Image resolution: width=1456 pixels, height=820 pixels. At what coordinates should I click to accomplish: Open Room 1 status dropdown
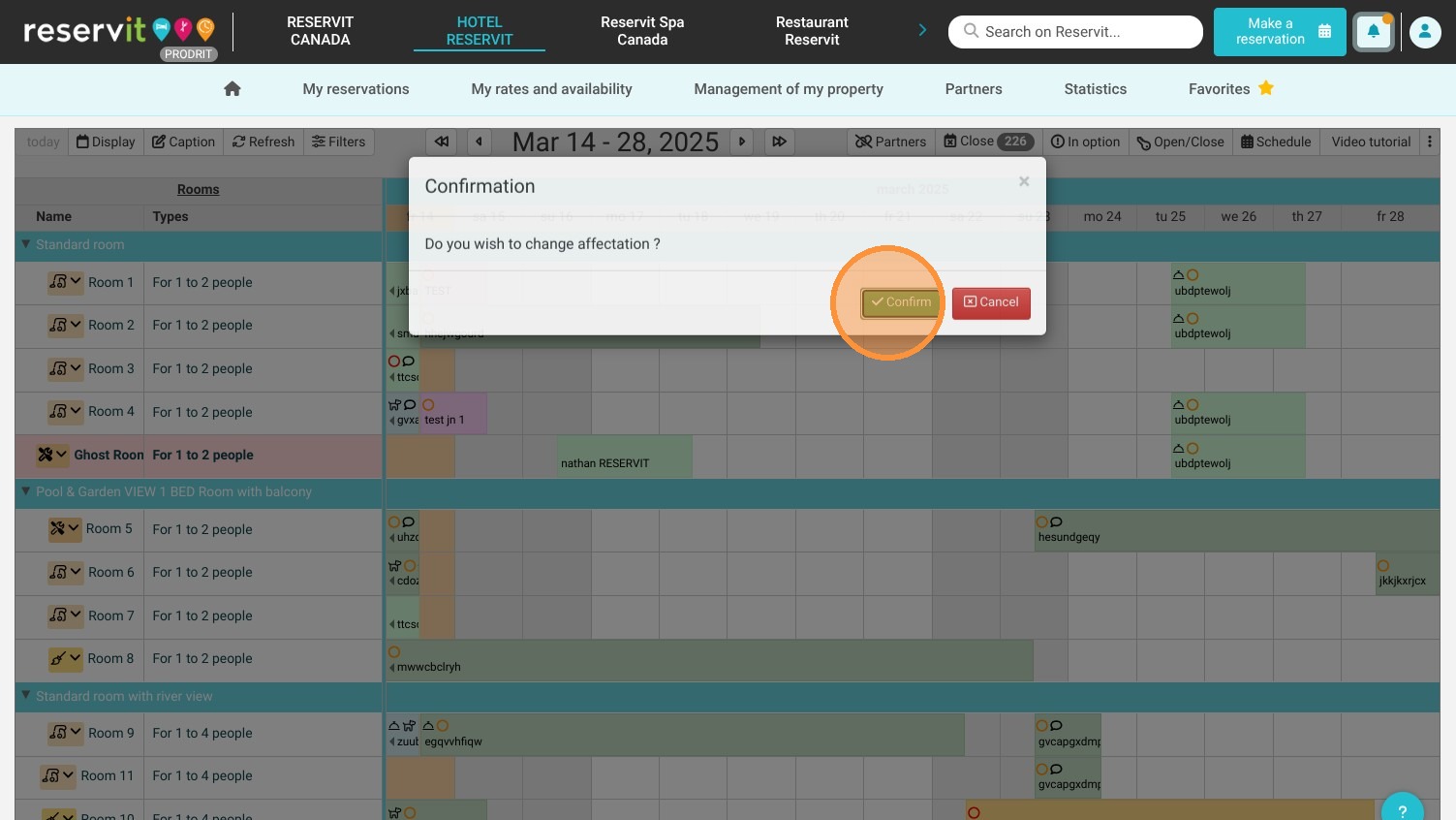coord(66,282)
